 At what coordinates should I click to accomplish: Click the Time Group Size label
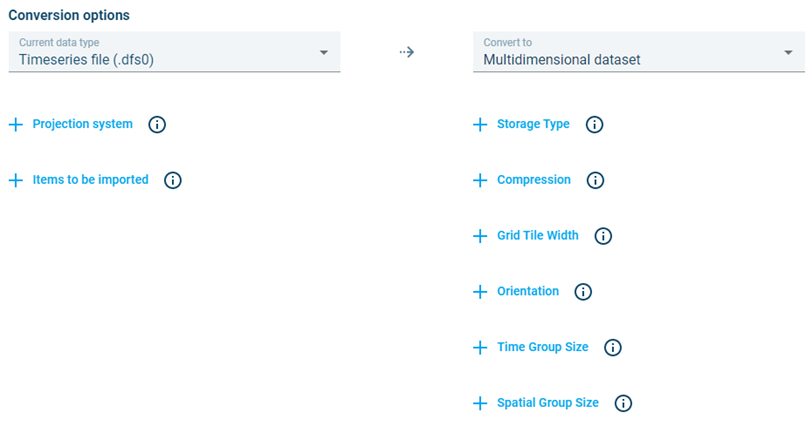(x=542, y=347)
